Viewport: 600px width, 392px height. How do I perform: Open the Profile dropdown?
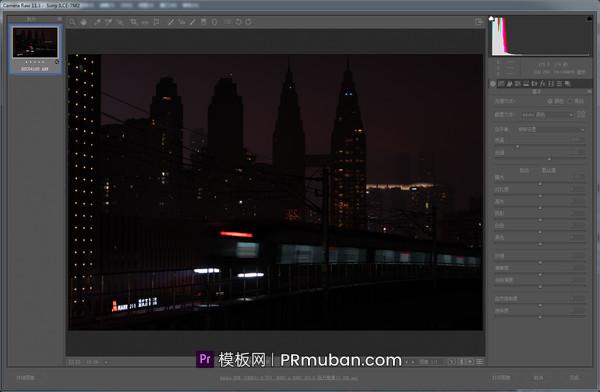[548, 115]
